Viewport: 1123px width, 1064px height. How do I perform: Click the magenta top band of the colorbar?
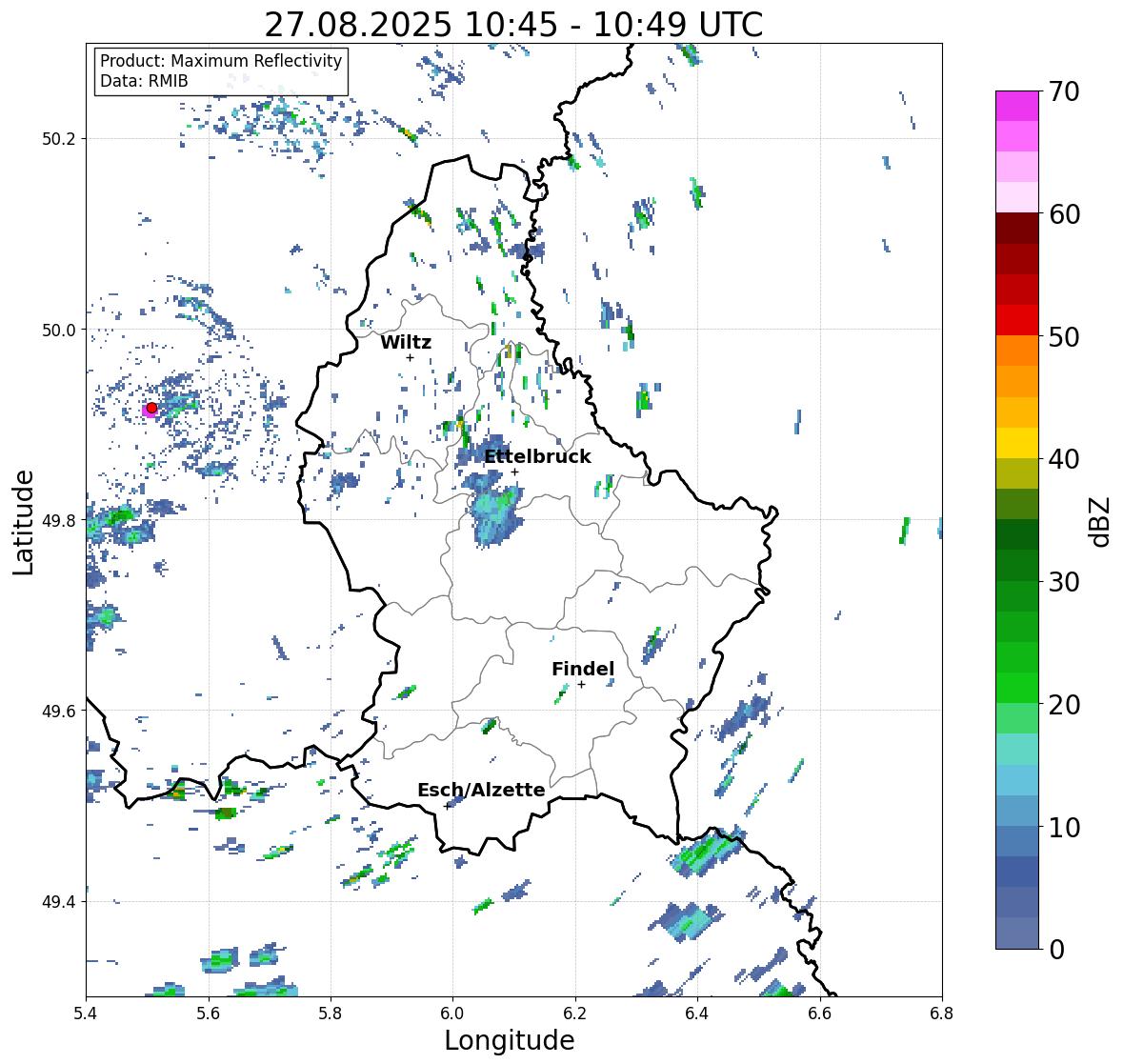tap(1017, 106)
